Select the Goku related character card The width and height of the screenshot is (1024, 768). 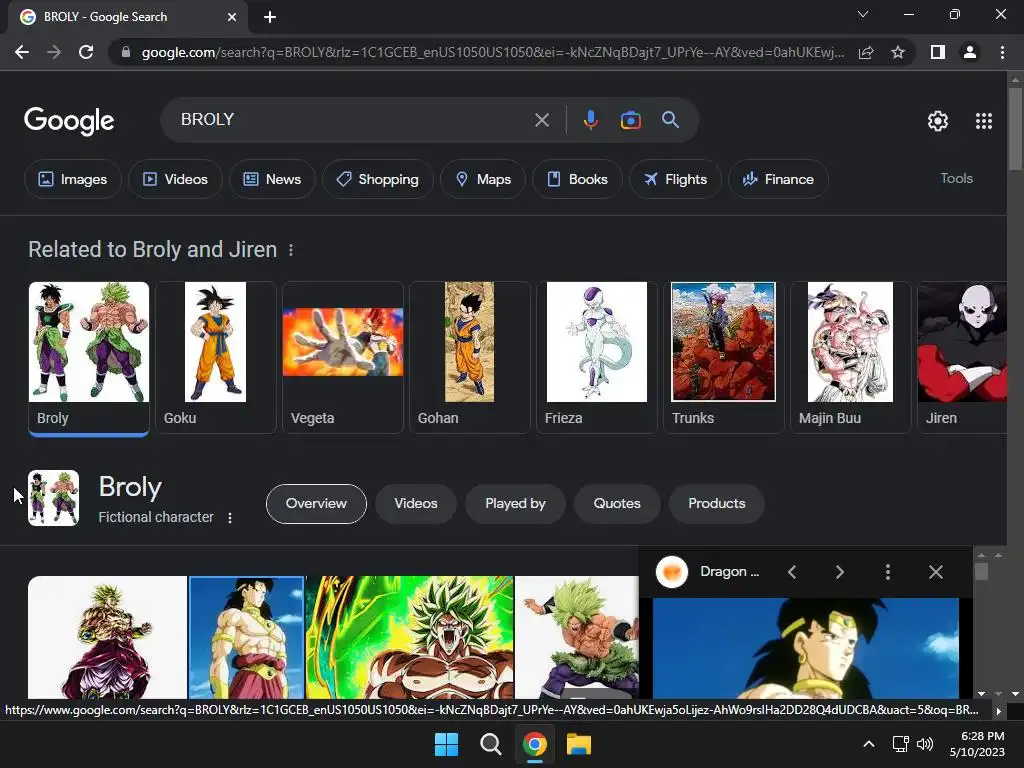tap(216, 357)
